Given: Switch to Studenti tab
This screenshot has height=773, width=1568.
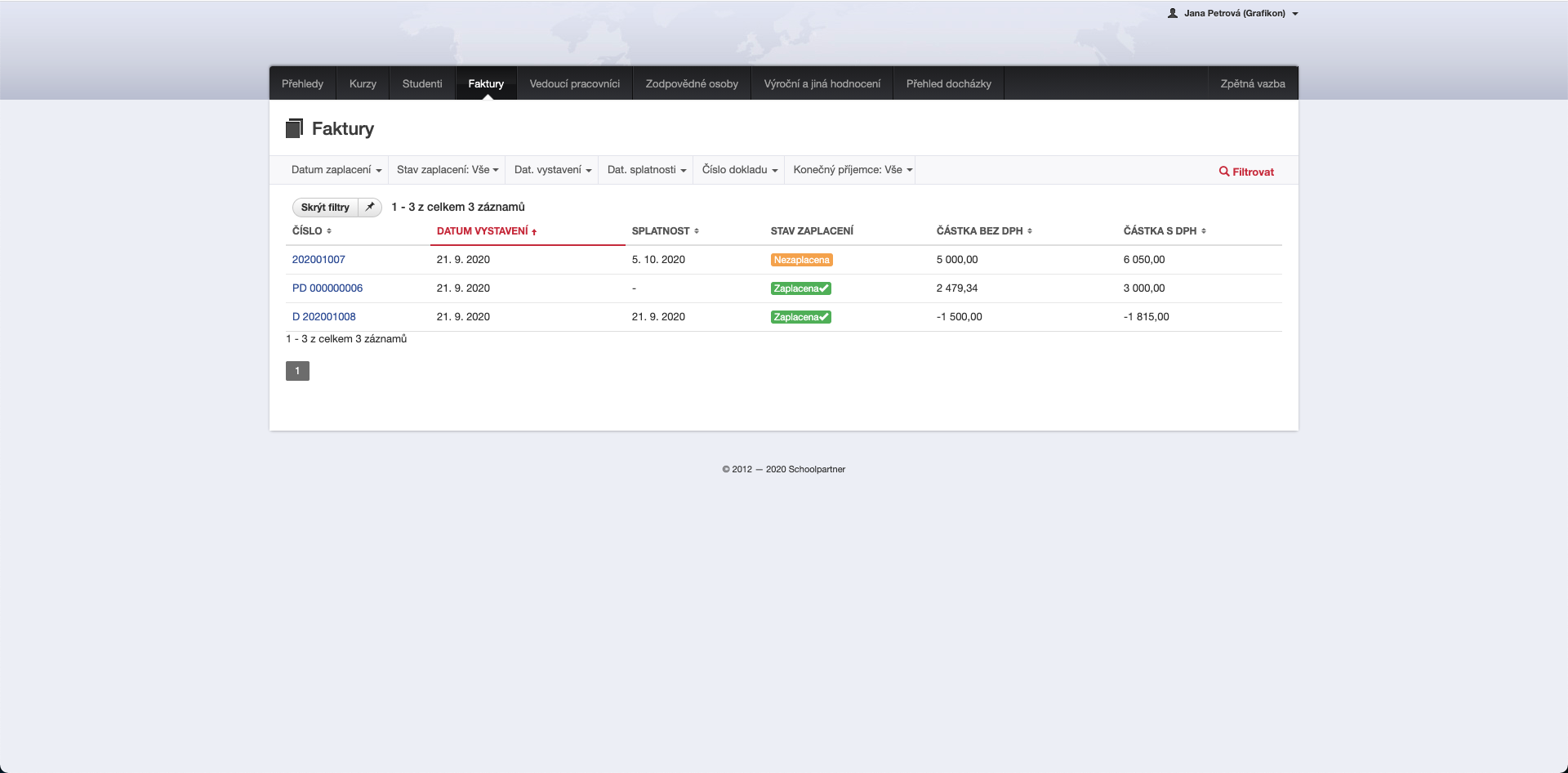Looking at the screenshot, I should (422, 83).
